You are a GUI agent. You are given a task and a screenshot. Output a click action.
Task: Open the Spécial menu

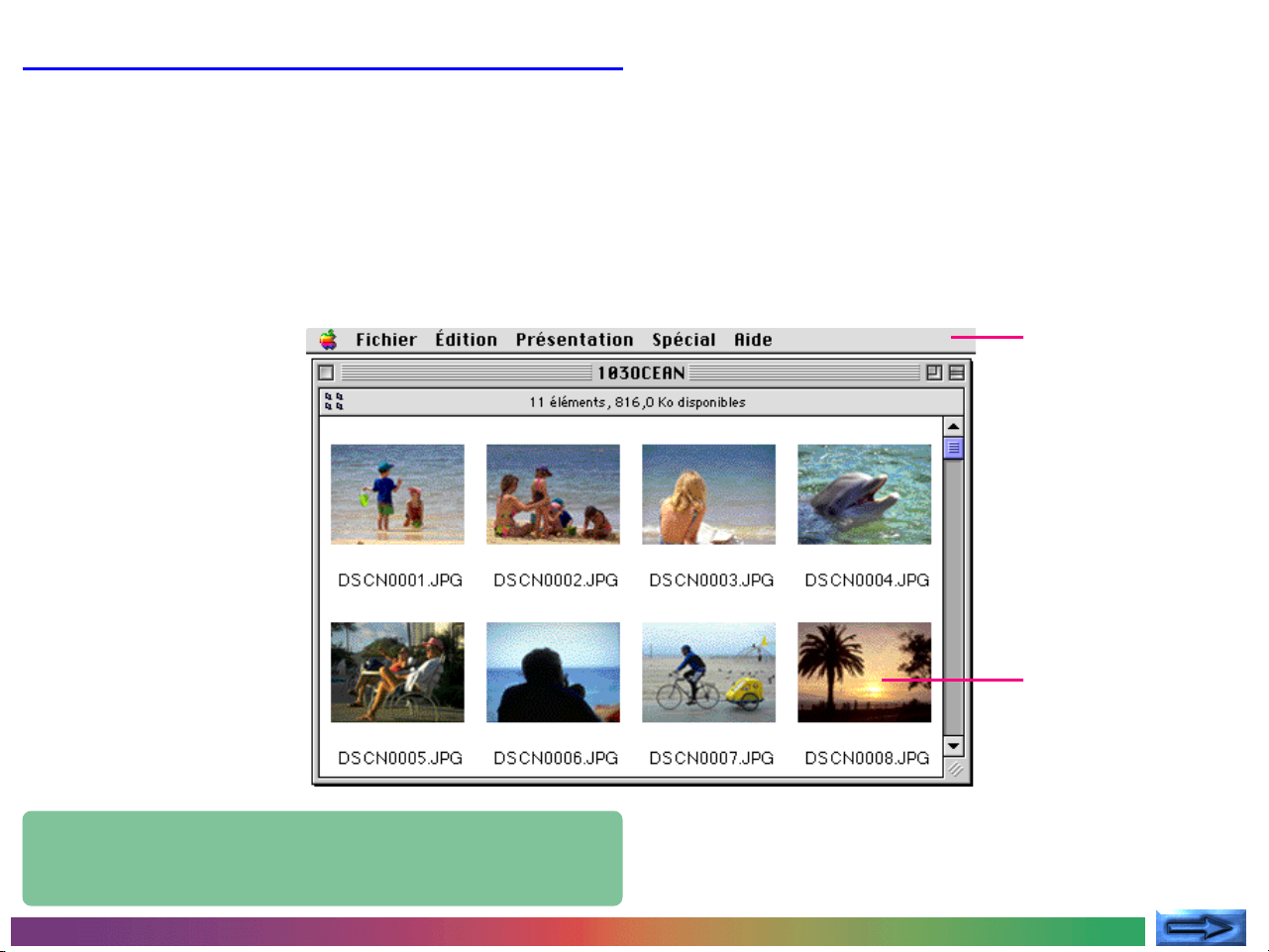tap(683, 340)
